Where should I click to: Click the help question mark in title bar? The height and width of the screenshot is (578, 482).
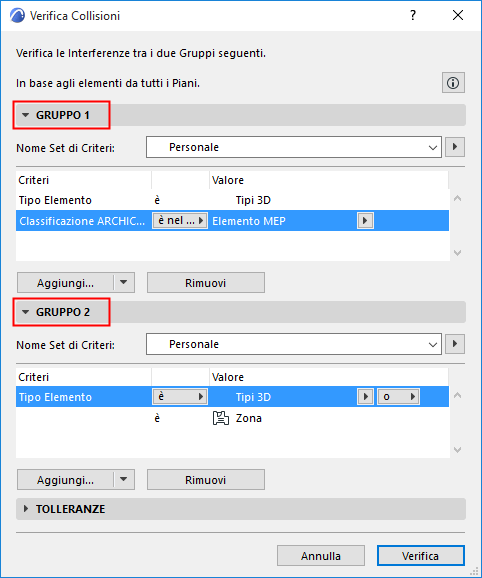[413, 15]
